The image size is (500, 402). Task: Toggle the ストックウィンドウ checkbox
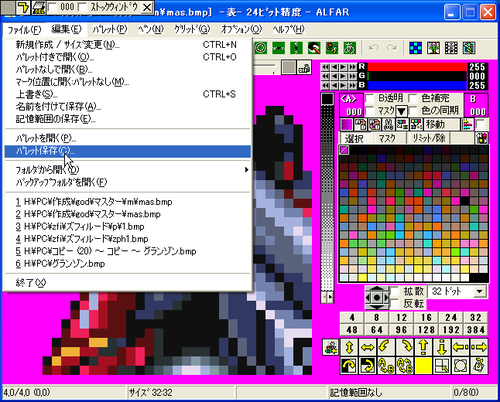tap(83, 7)
